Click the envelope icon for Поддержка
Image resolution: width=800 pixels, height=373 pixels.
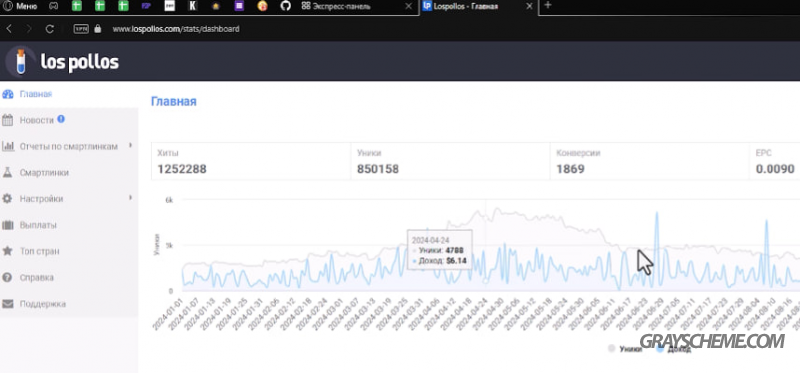(x=8, y=304)
